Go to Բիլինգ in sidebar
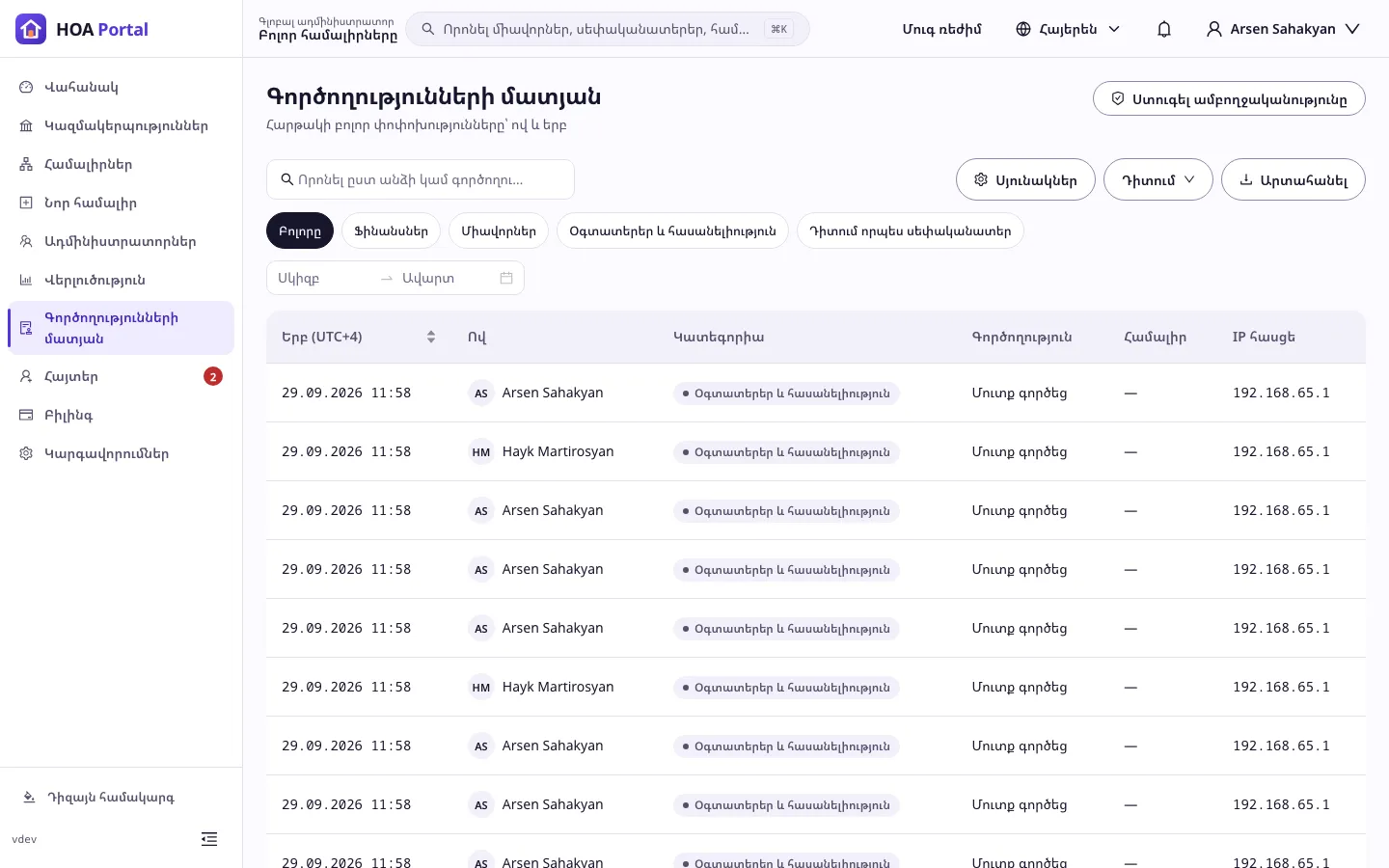Image resolution: width=1389 pixels, height=868 pixels. point(121,415)
